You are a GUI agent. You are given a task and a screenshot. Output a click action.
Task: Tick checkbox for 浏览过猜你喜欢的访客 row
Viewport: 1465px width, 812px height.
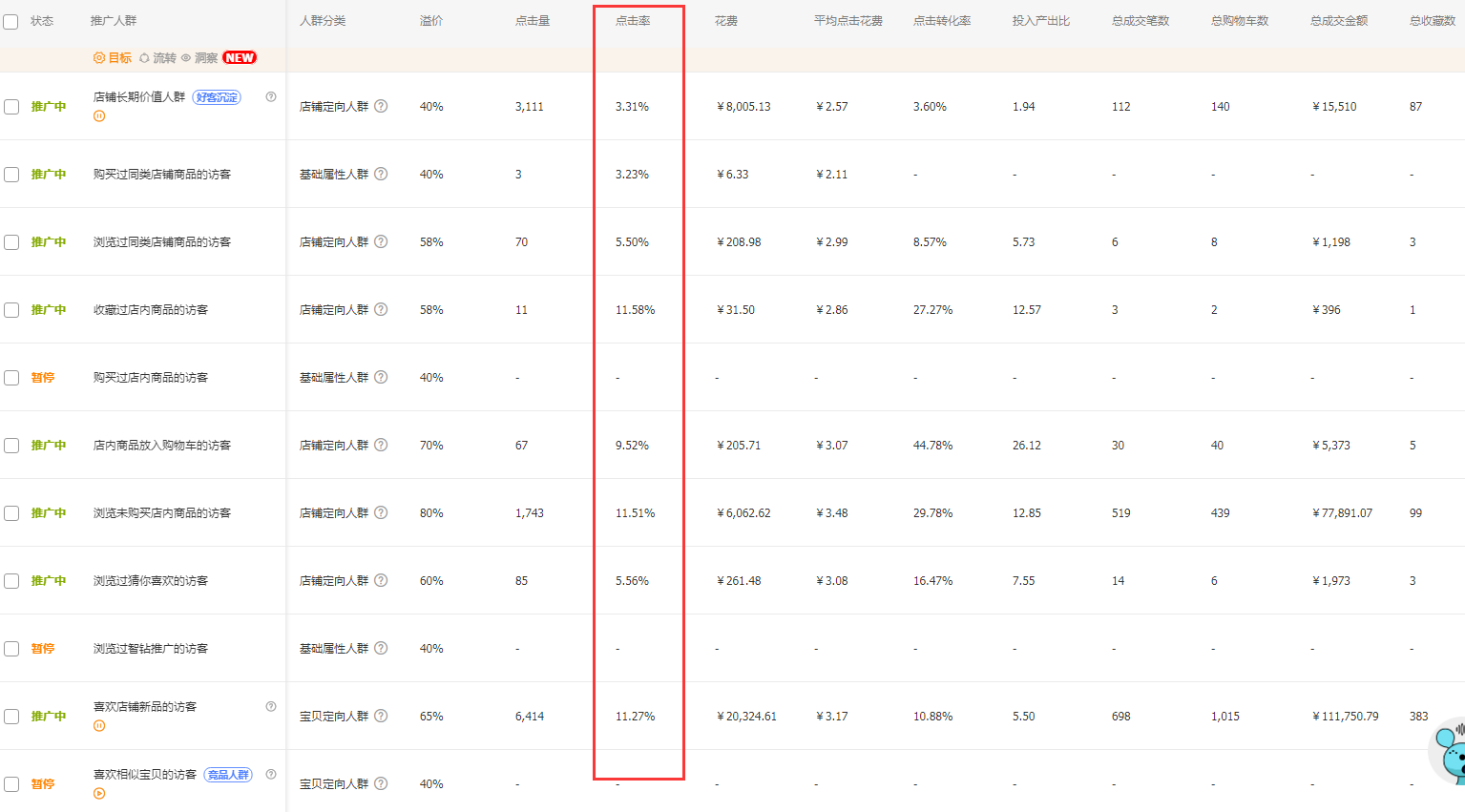pos(11,581)
